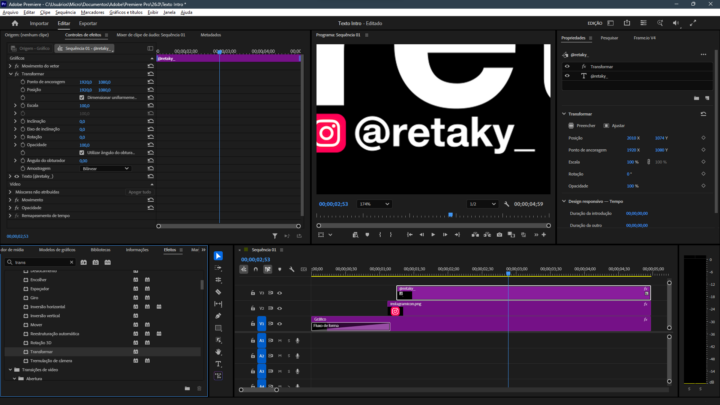Hide the Transformar layer in Propriedades
Image resolution: width=720 pixels, height=405 pixels.
[x=567, y=67]
